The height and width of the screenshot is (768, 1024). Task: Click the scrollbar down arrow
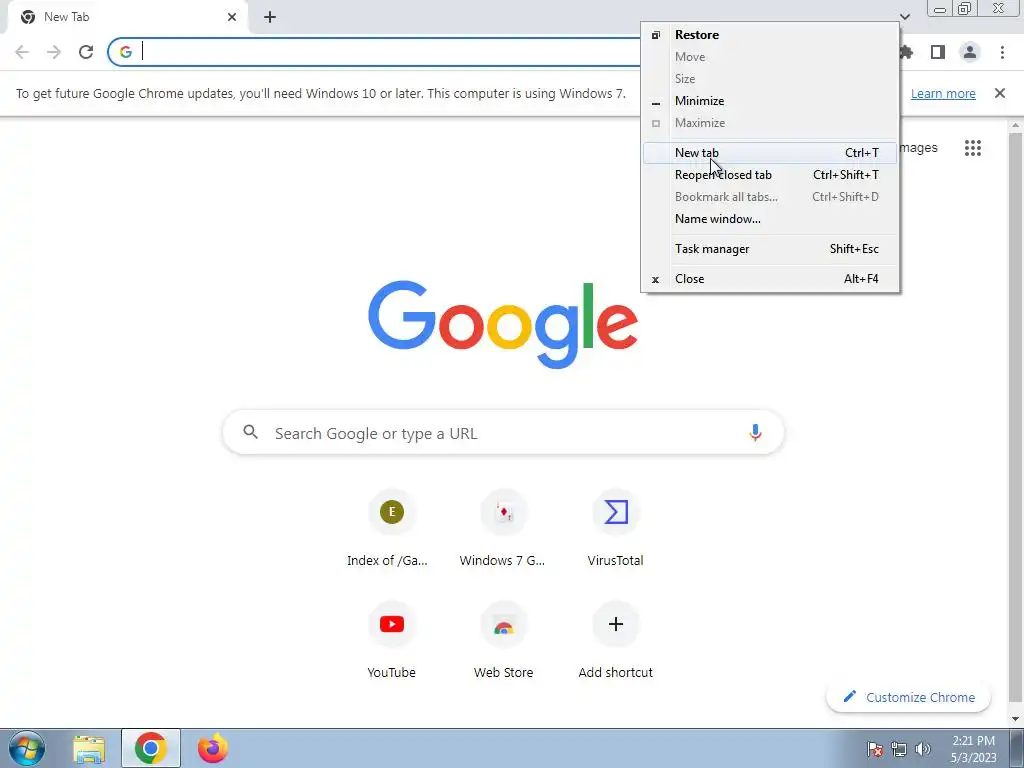point(1016,720)
